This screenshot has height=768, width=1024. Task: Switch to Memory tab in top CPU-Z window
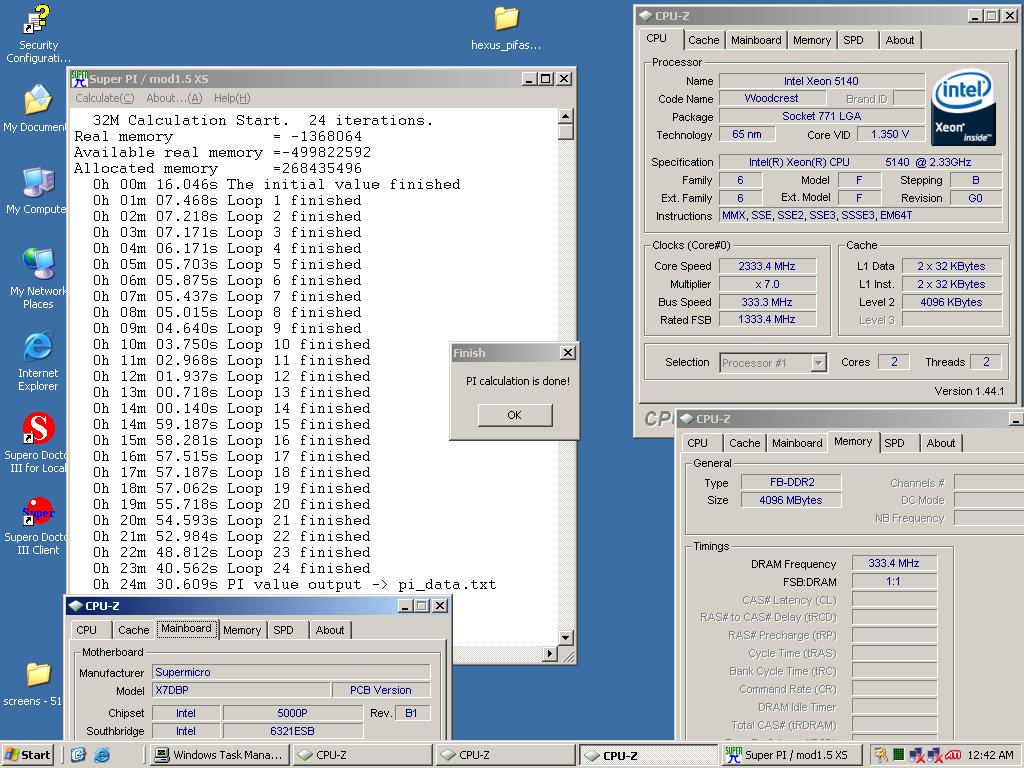(x=812, y=40)
